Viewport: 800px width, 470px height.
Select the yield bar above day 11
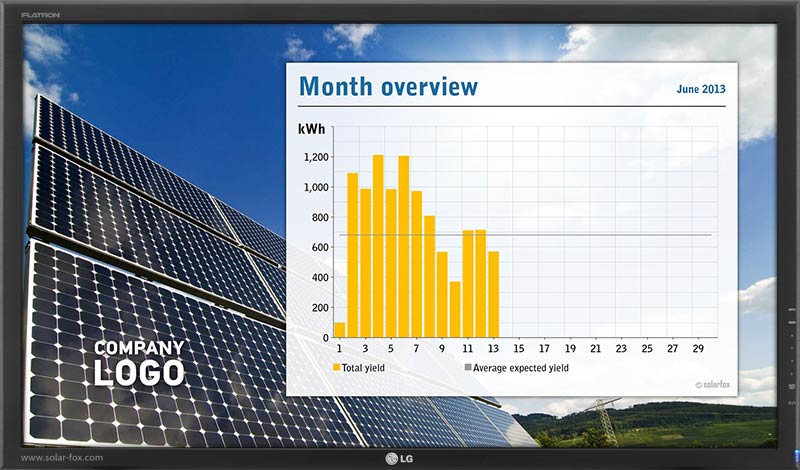[468, 284]
